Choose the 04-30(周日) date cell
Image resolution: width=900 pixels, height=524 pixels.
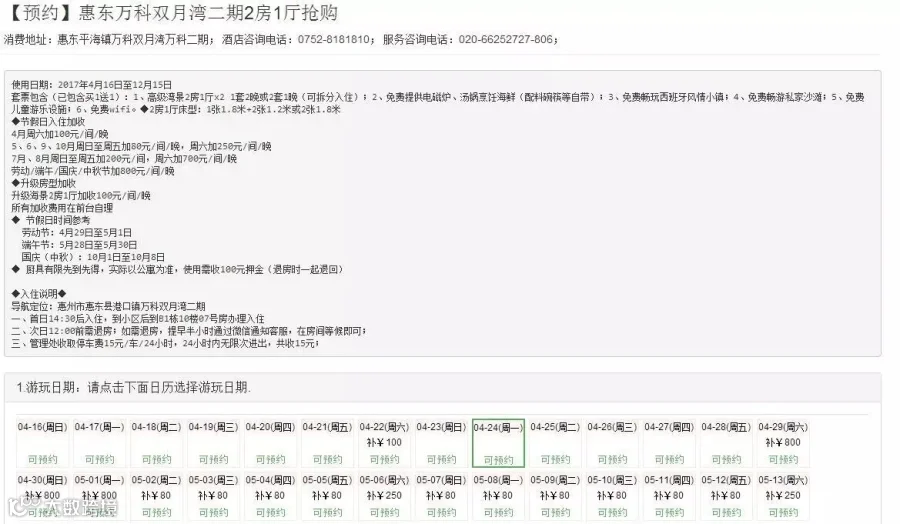click(42, 496)
